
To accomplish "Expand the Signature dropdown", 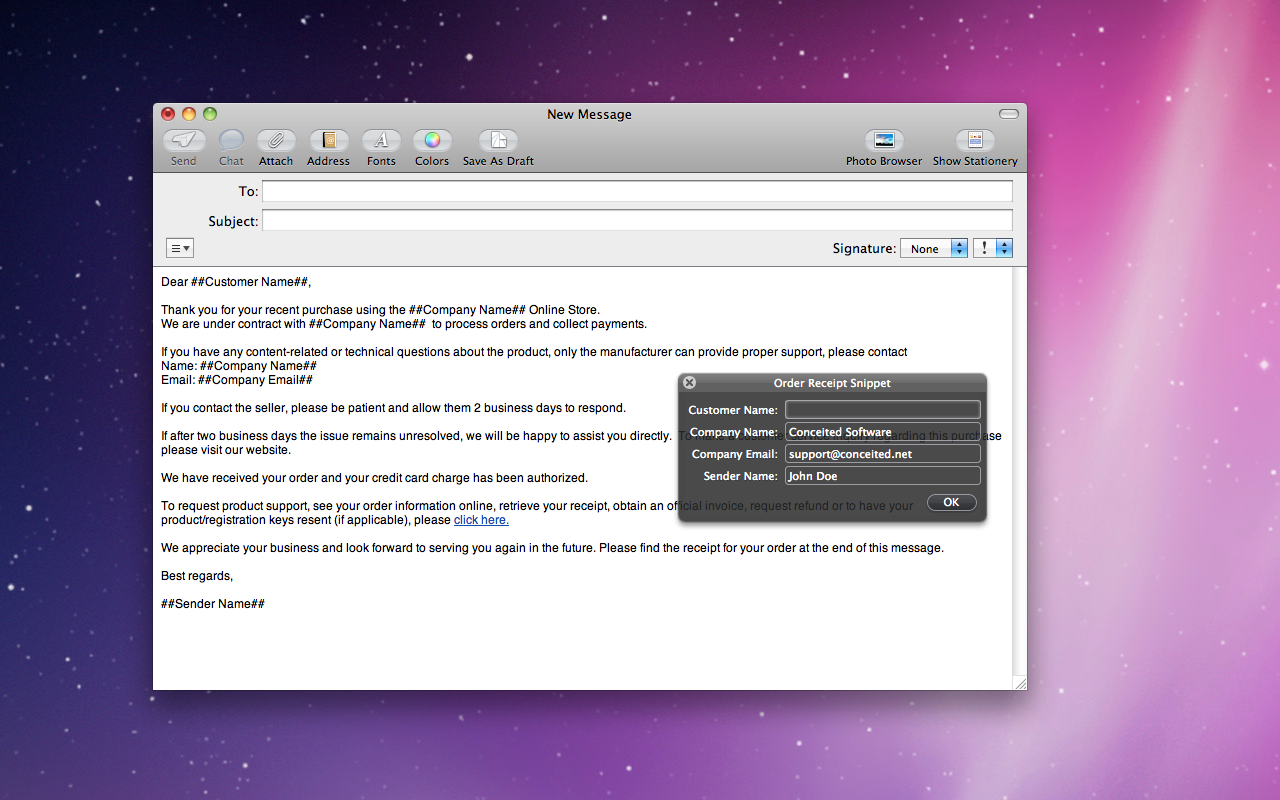I will pyautogui.click(x=933, y=249).
